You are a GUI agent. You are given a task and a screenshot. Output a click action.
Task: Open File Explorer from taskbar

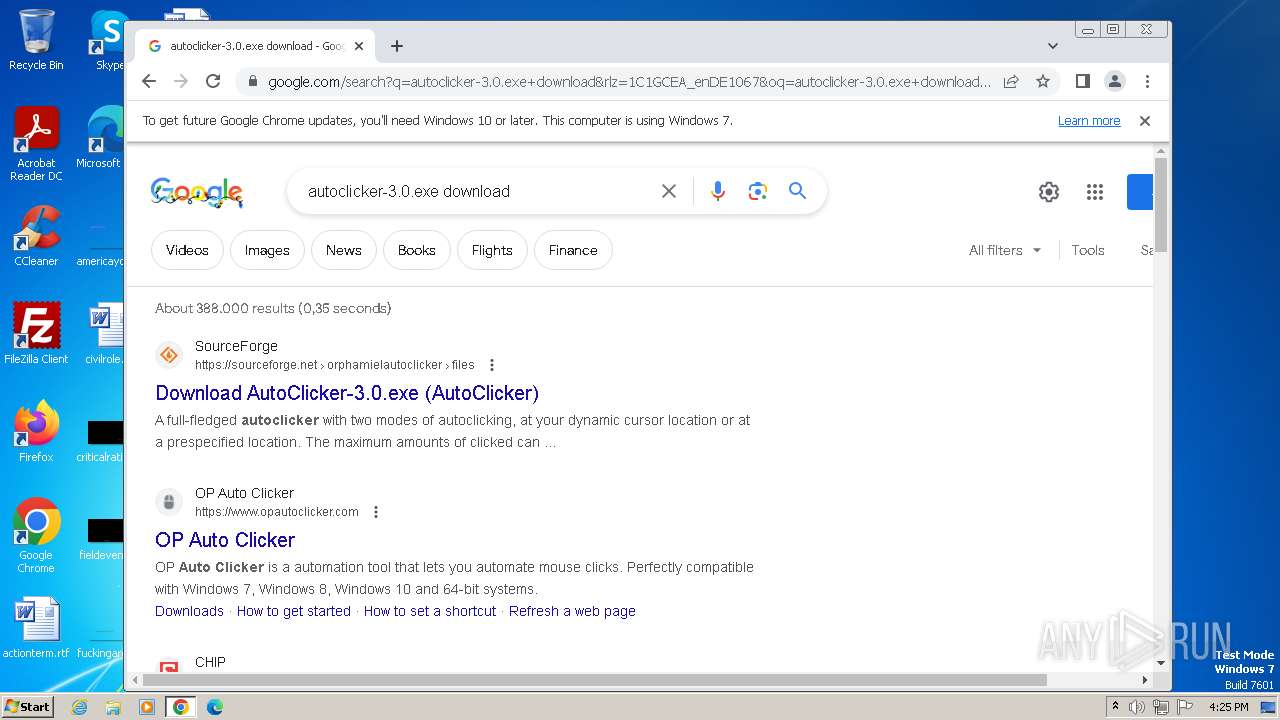tap(113, 707)
